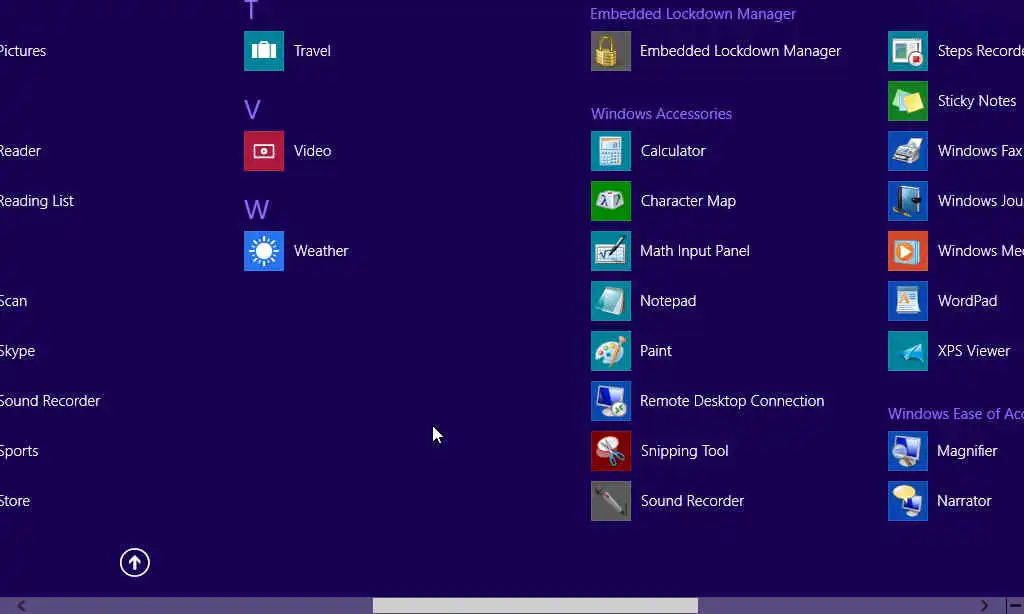
Task: Click the Weather app name text
Action: (x=321, y=251)
